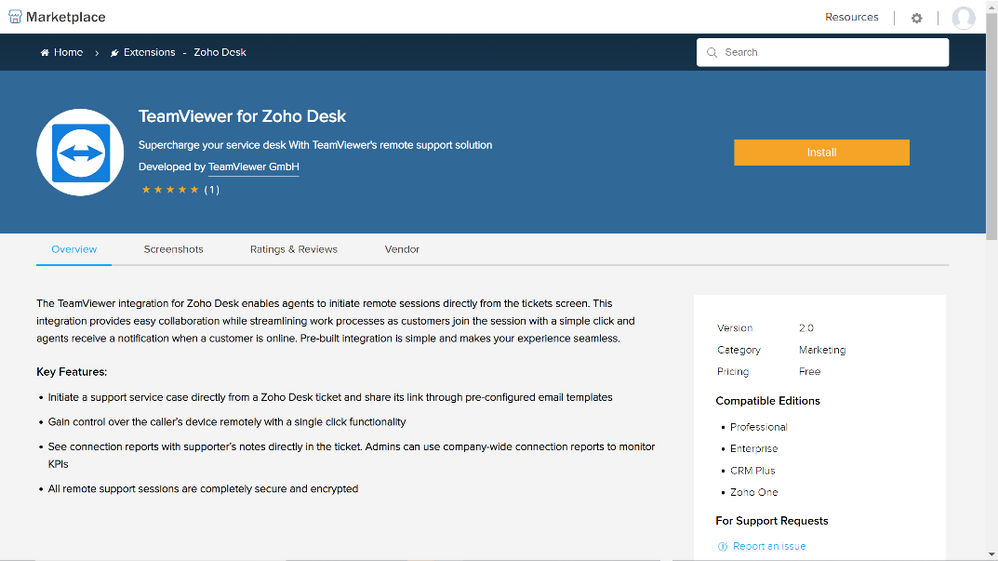Switch to the Screenshots tab
This screenshot has height=561, width=998.
(173, 249)
